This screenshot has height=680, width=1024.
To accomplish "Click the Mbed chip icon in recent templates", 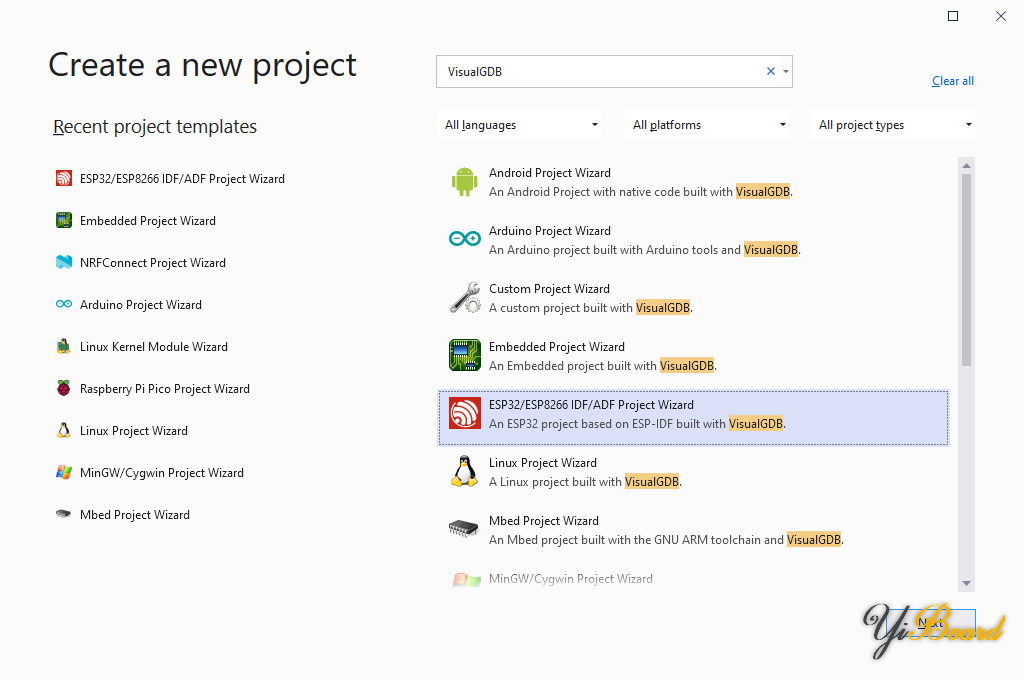I will (x=63, y=514).
